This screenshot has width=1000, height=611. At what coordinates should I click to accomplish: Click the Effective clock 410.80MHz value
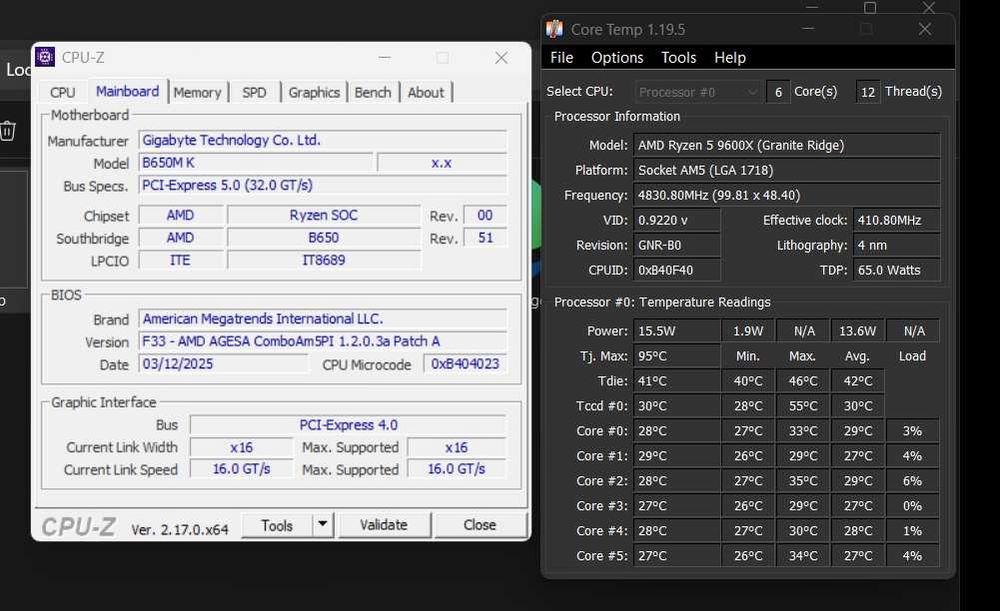(896, 220)
